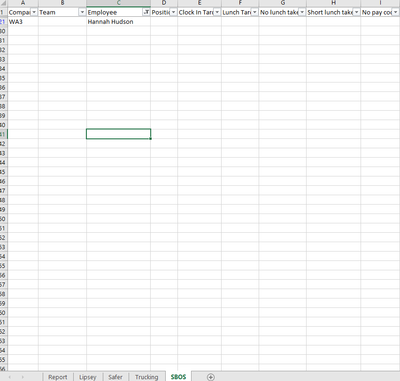The width and height of the screenshot is (400, 381).
Task: Select the Hannah Hudson cell
Action: click(x=118, y=22)
